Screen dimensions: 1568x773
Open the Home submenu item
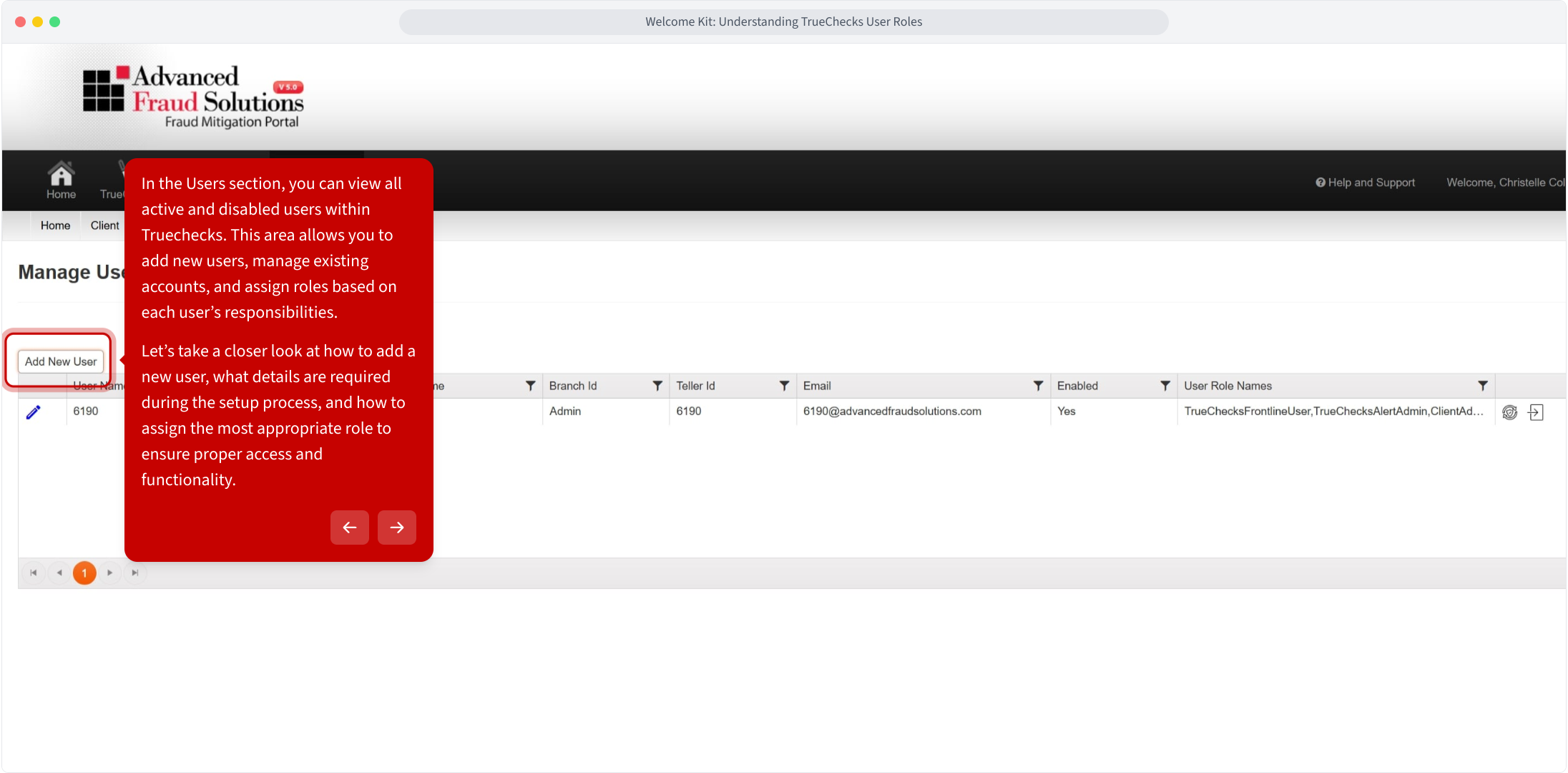(55, 225)
